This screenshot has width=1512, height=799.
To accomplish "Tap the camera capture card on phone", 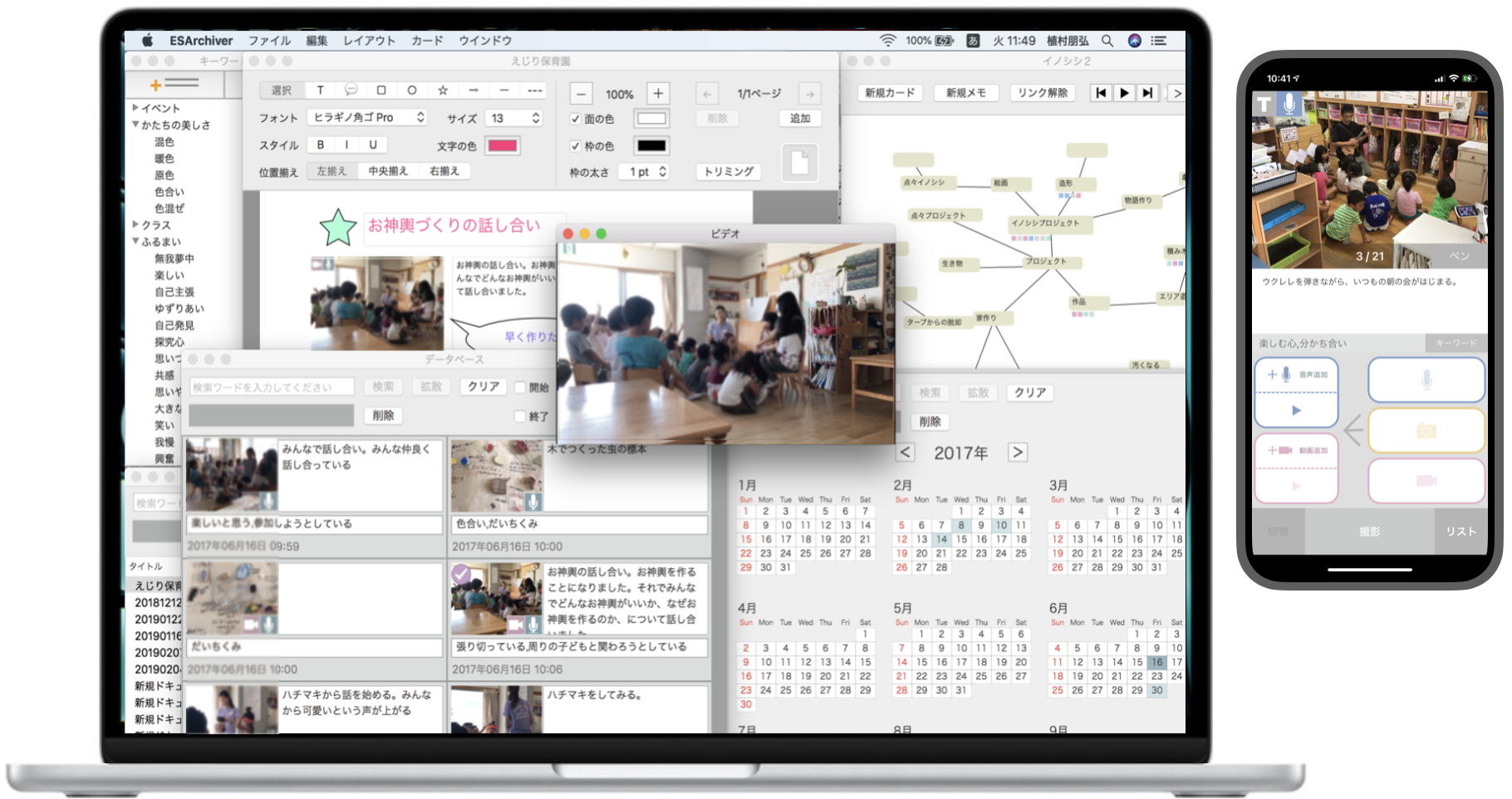I will point(1426,430).
